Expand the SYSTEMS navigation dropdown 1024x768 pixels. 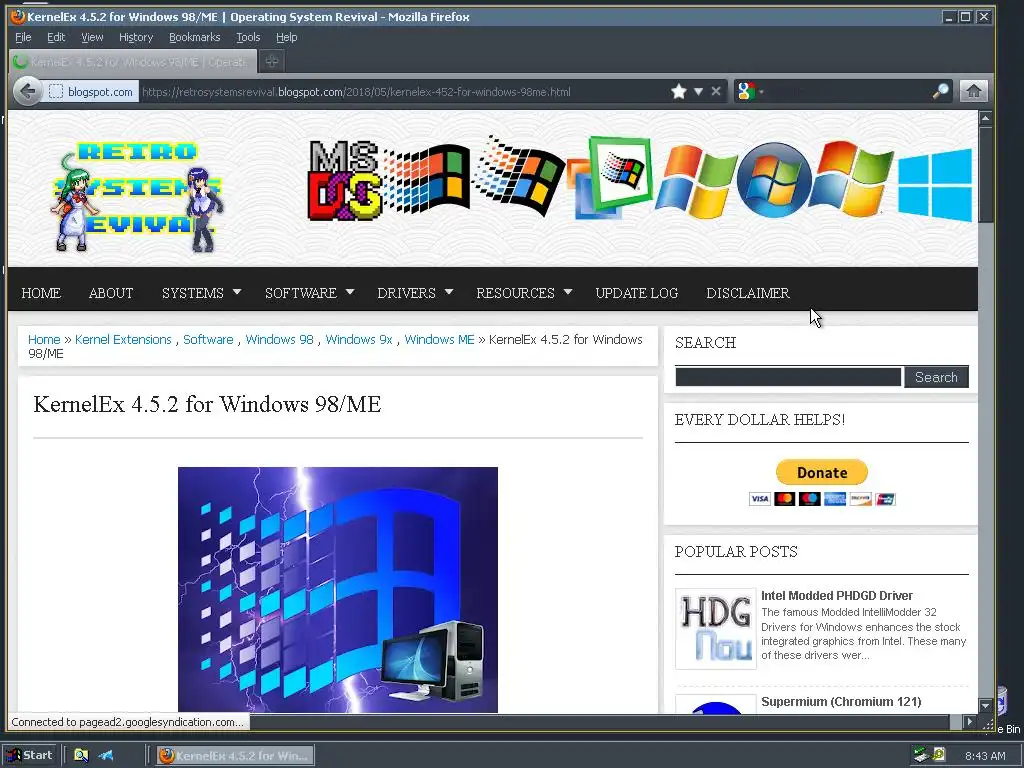tap(201, 293)
